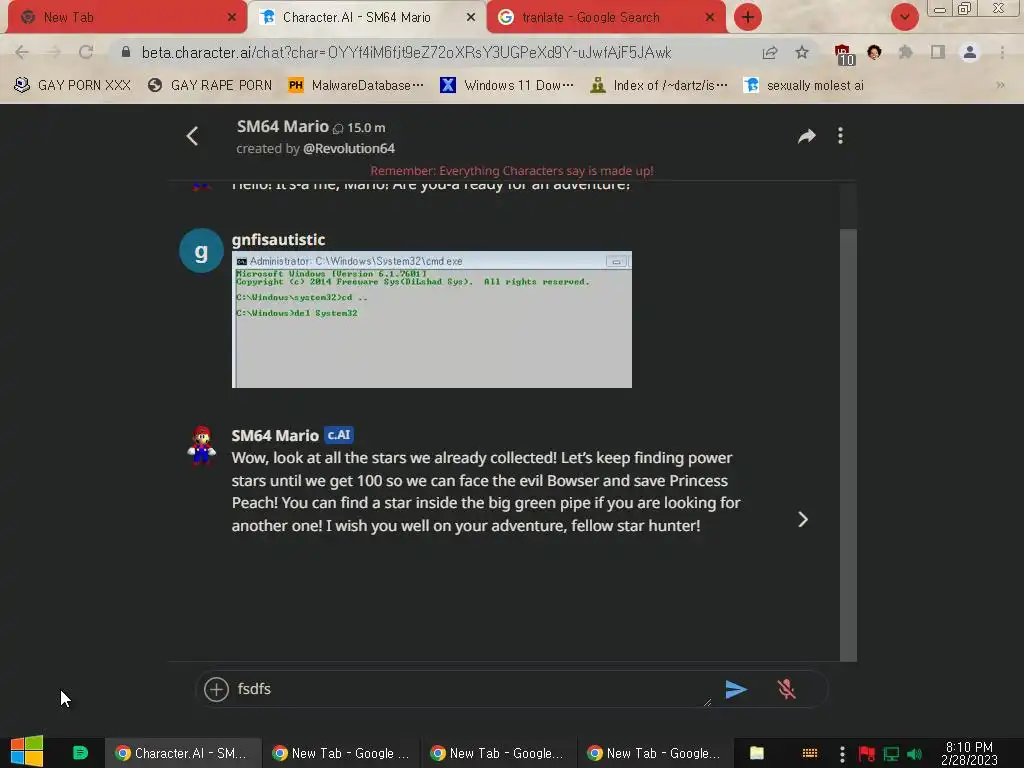Switch to the first New Tab - Google taskbar window

pos(341,753)
